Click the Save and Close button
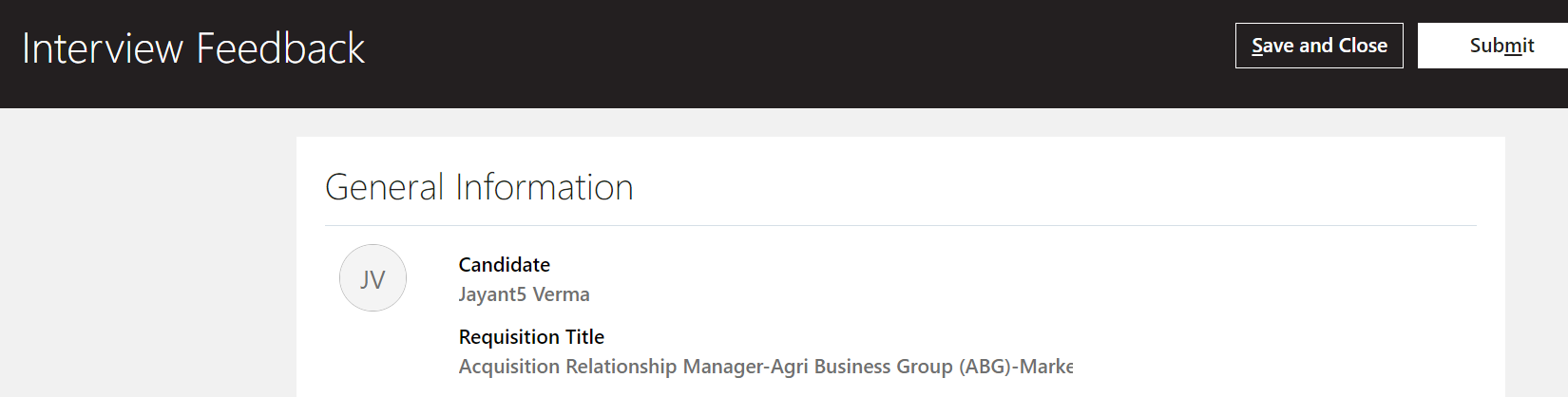1568x397 pixels. (x=1319, y=46)
